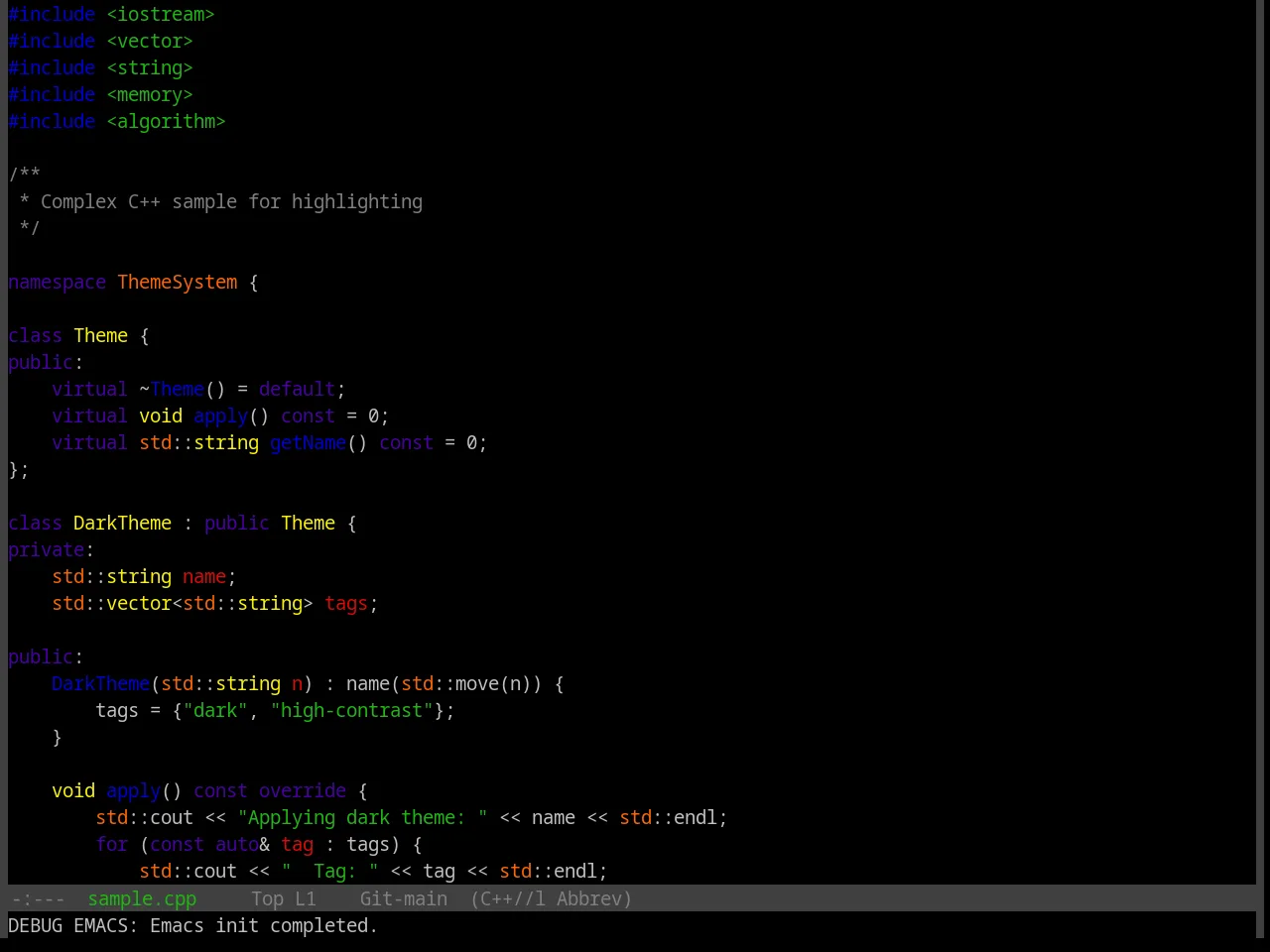Click the 'auto' keyword in for loop

click(x=237, y=845)
